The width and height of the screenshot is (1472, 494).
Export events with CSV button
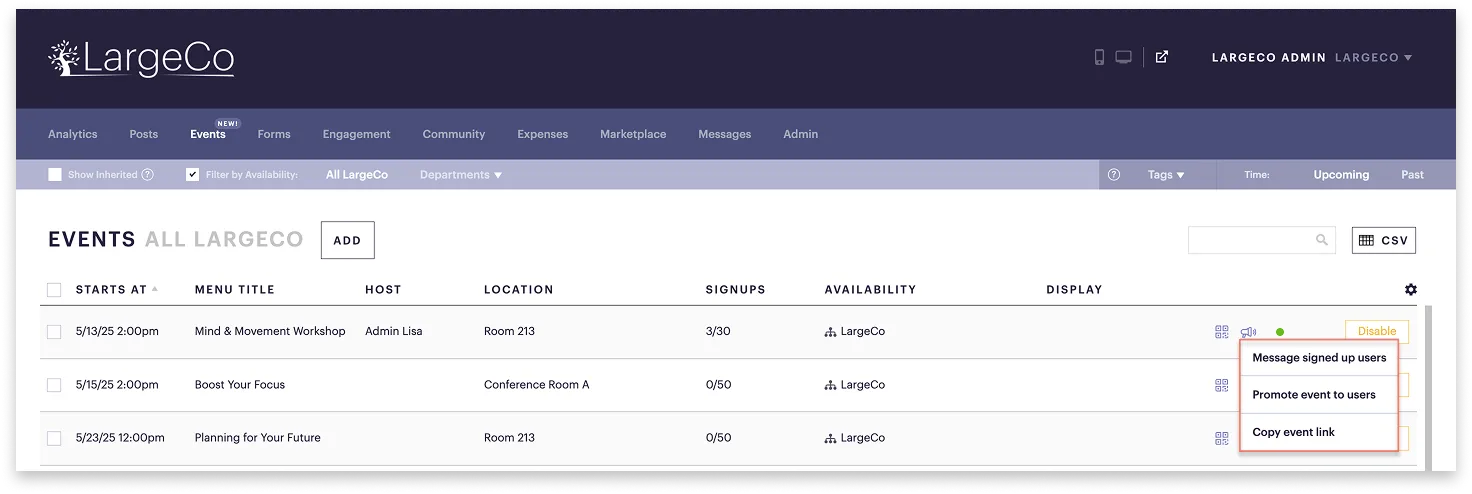(x=1384, y=240)
